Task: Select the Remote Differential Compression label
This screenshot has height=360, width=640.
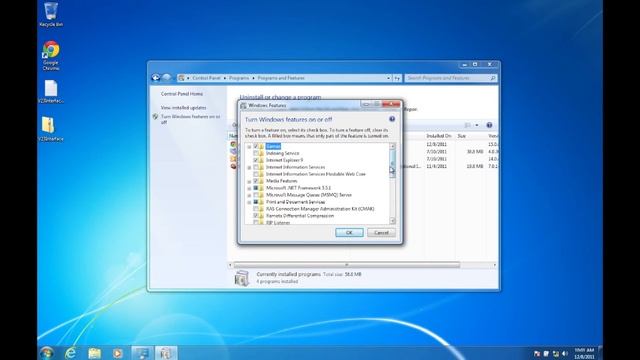Action: point(300,216)
